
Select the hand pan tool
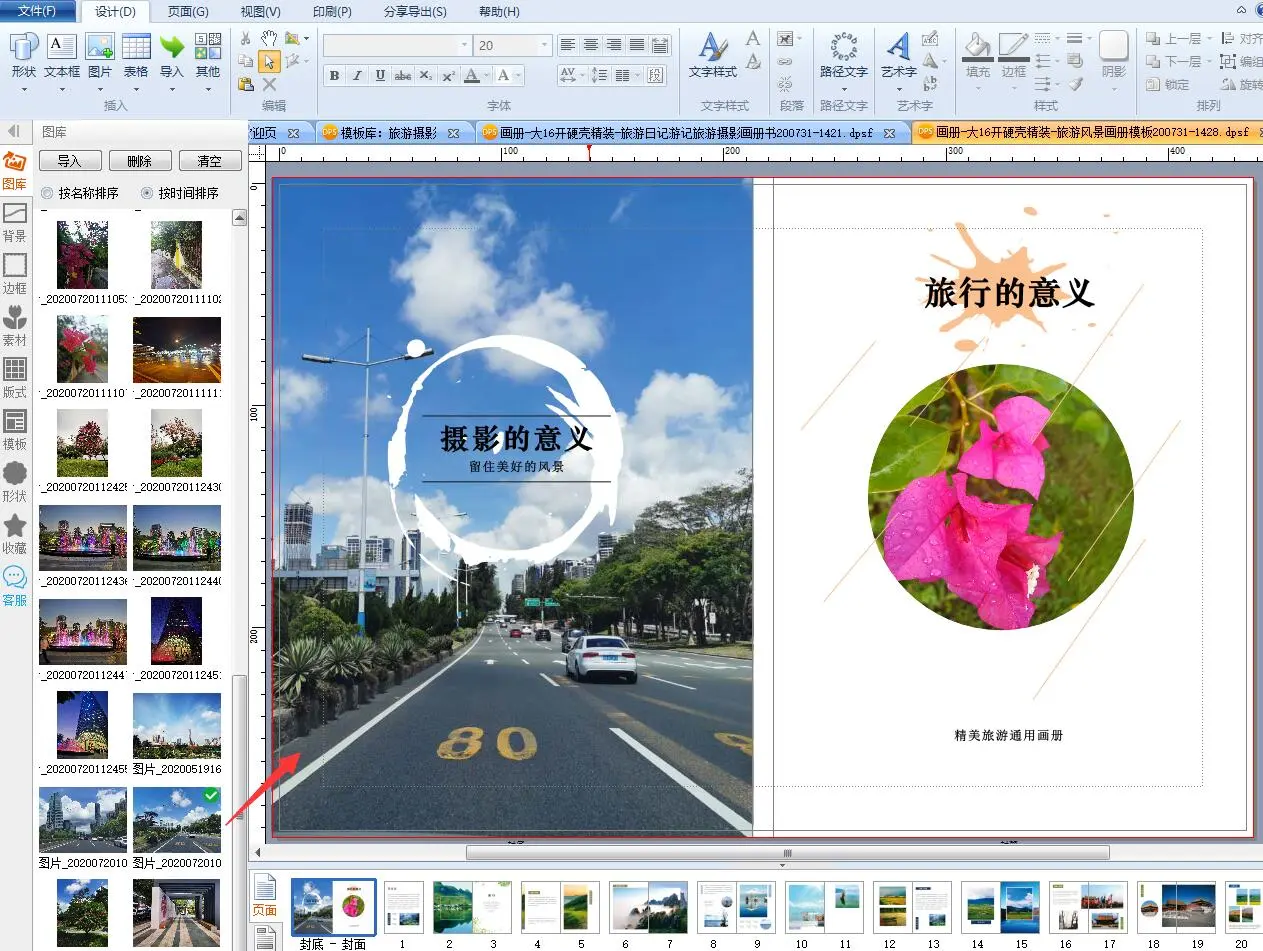point(269,38)
